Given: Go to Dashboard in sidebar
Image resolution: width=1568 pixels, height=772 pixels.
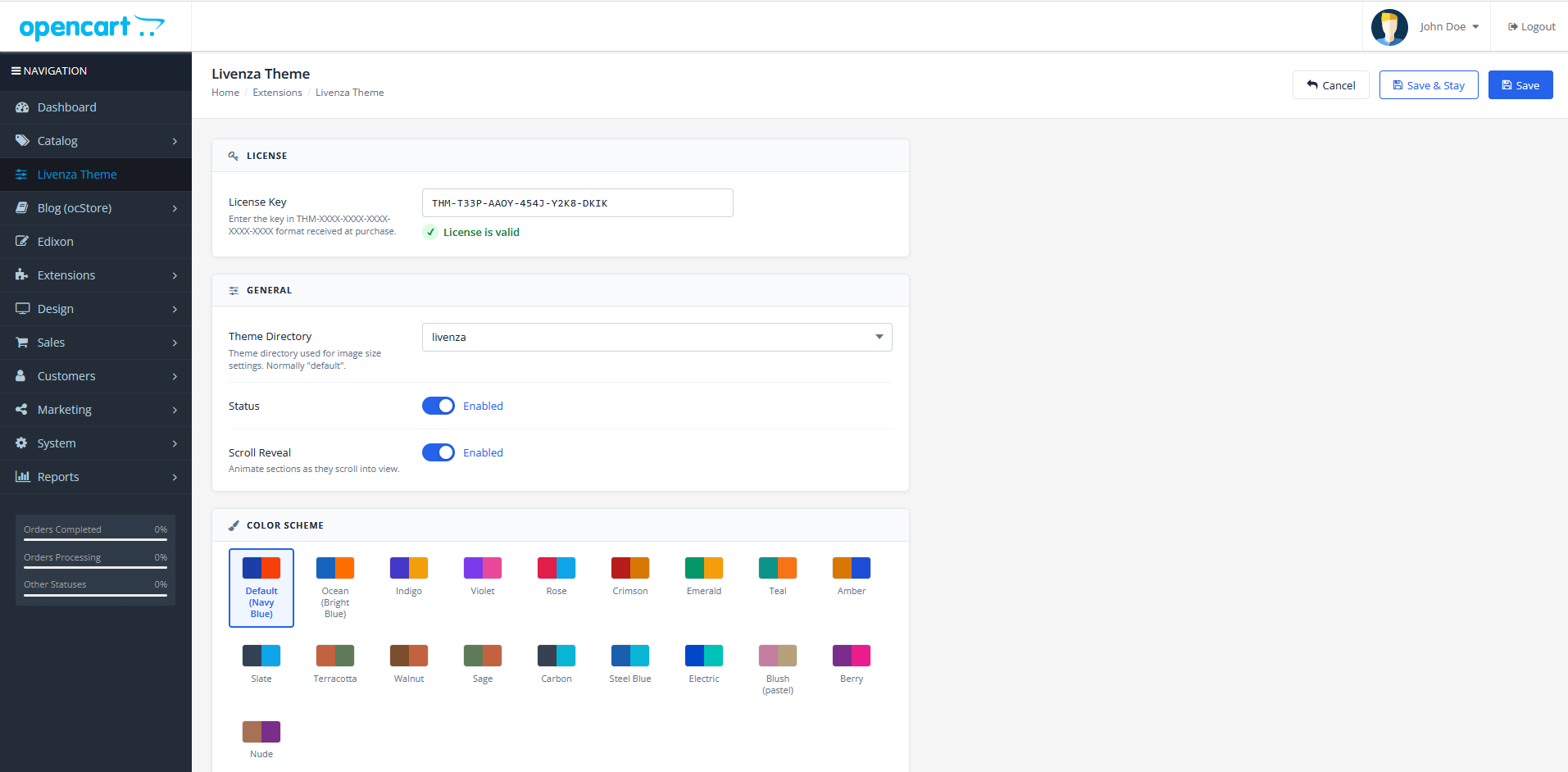Looking at the screenshot, I should 96,107.
